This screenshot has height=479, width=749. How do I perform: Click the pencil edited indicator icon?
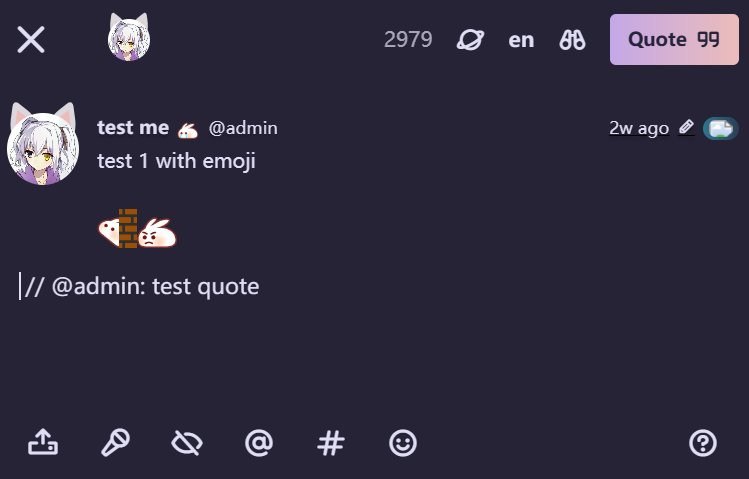[686, 128]
